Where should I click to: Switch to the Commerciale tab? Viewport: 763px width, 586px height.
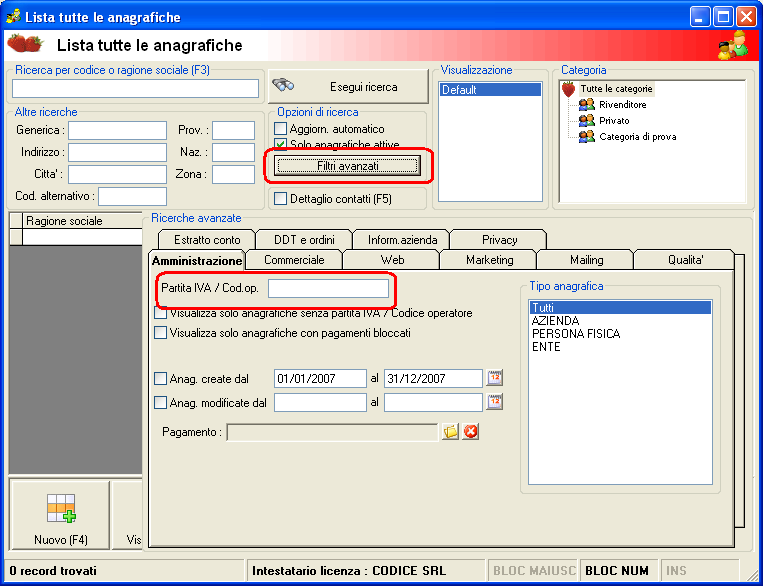pyautogui.click(x=294, y=260)
